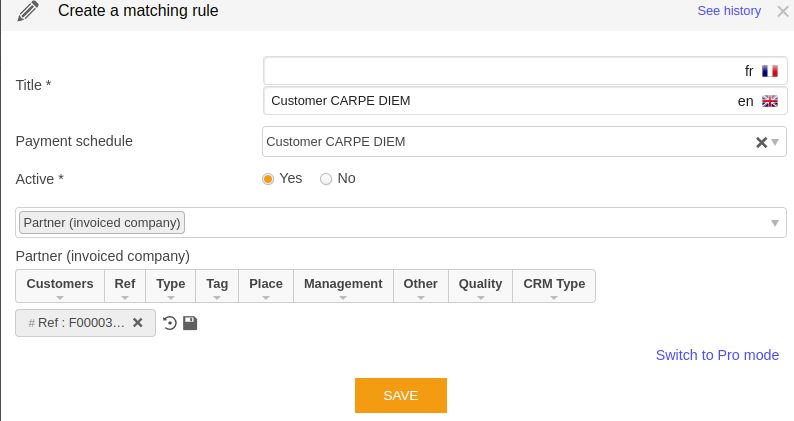Select No for Active
This screenshot has width=794, height=421.
point(326,179)
